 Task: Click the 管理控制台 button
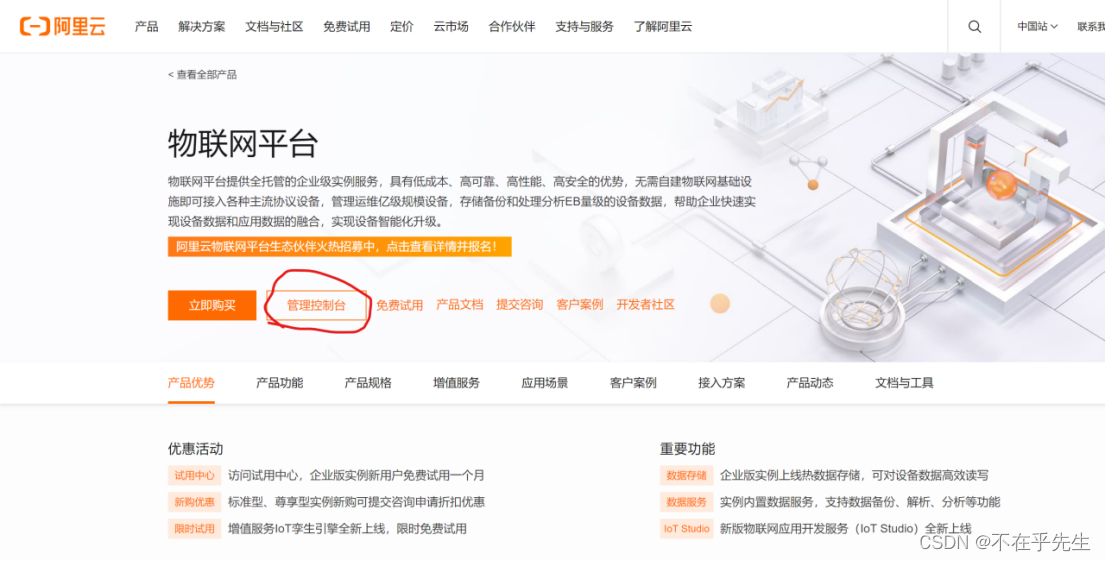(316, 306)
